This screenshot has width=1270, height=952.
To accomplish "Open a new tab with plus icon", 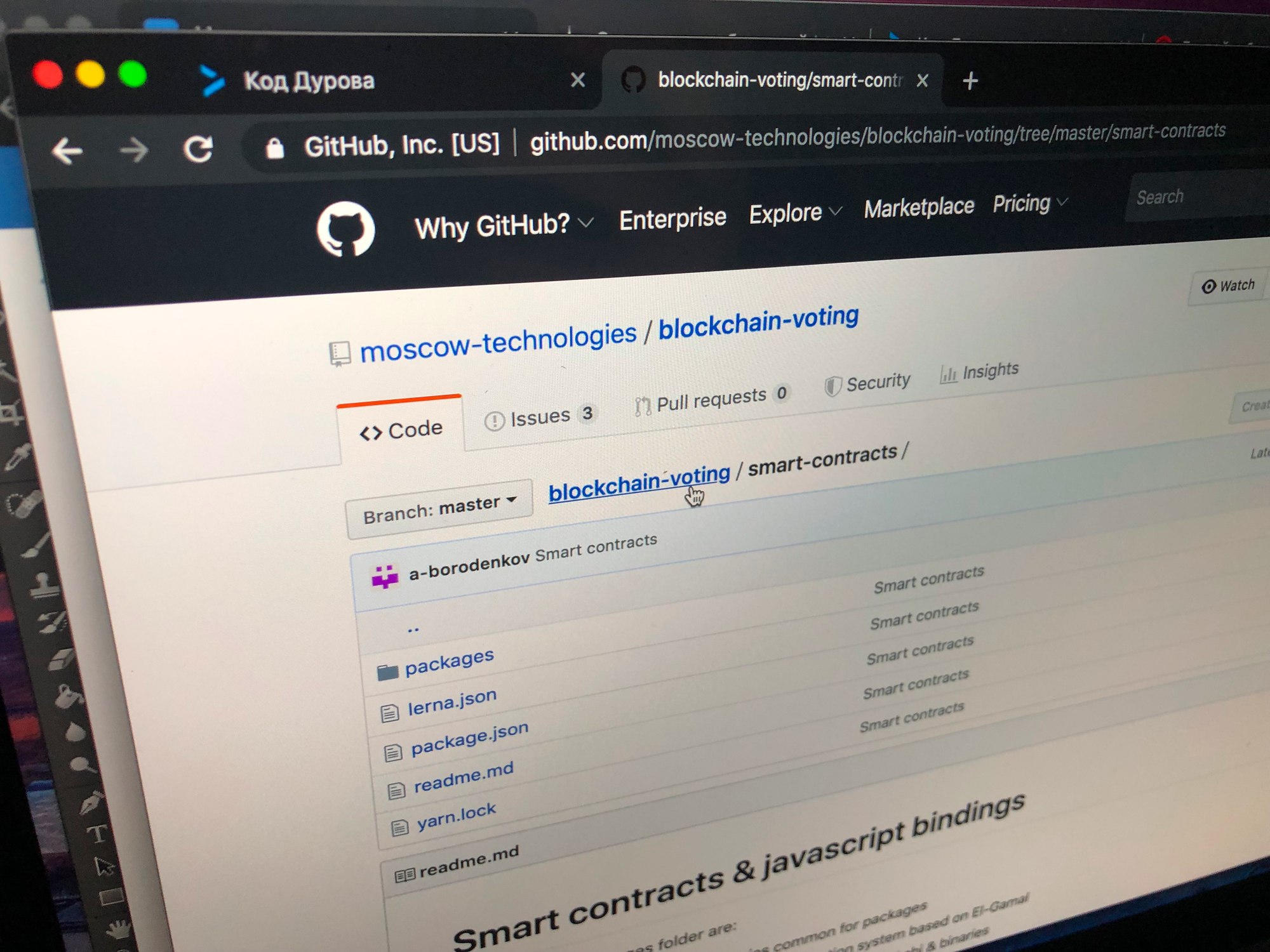I will pos(970,81).
